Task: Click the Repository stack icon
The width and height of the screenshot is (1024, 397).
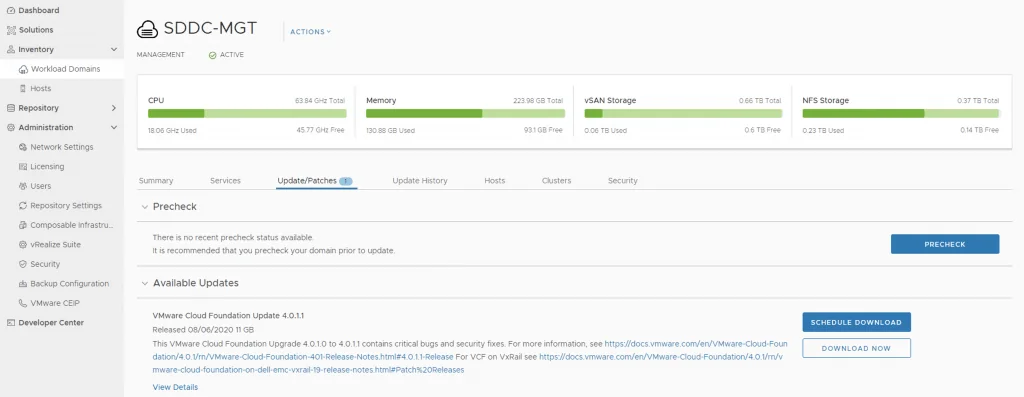Action: click(x=10, y=108)
